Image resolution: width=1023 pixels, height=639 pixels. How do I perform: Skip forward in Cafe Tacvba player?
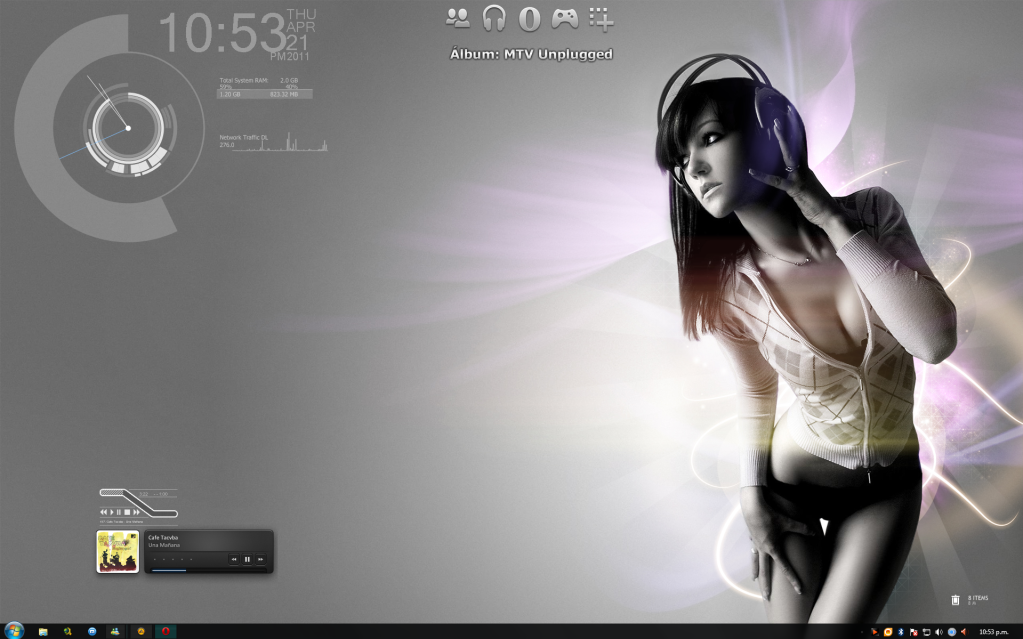click(260, 559)
